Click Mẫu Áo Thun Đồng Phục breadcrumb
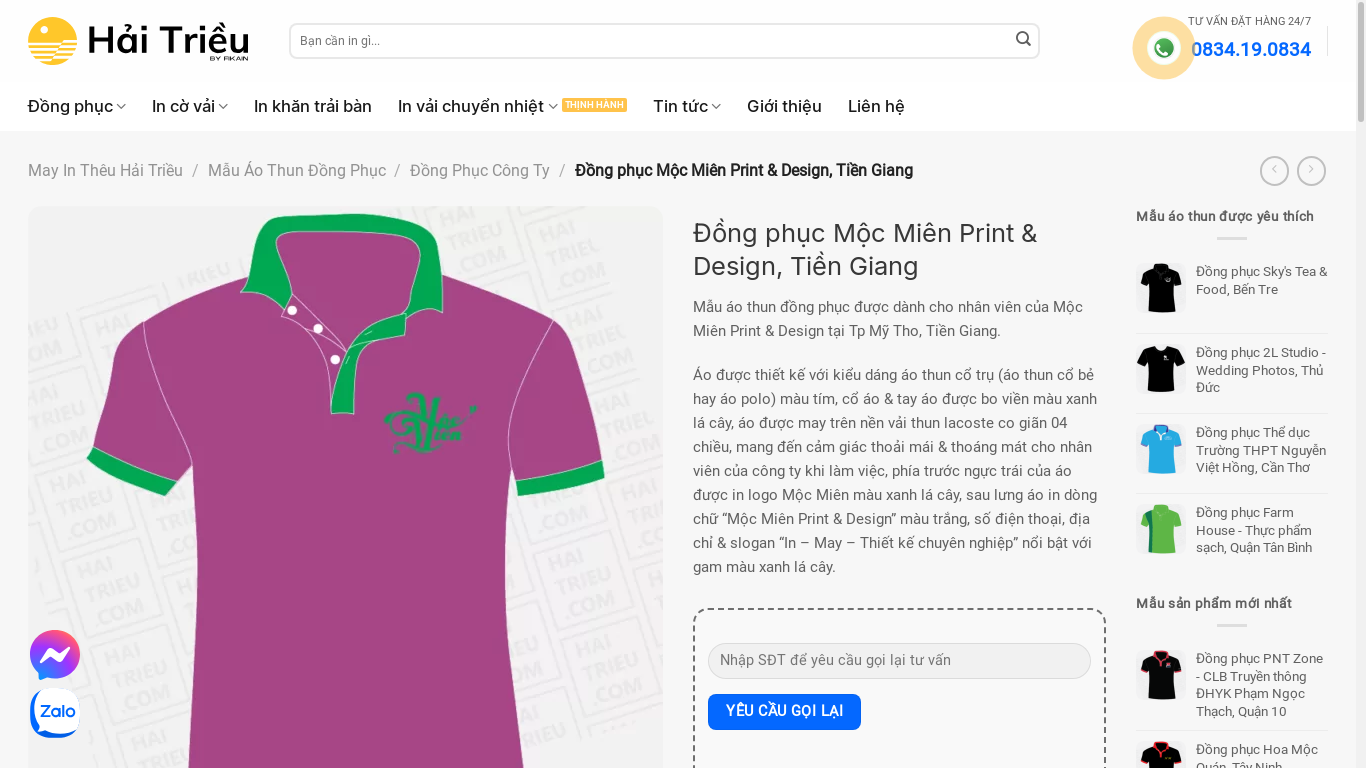The width and height of the screenshot is (1366, 768). tap(297, 171)
